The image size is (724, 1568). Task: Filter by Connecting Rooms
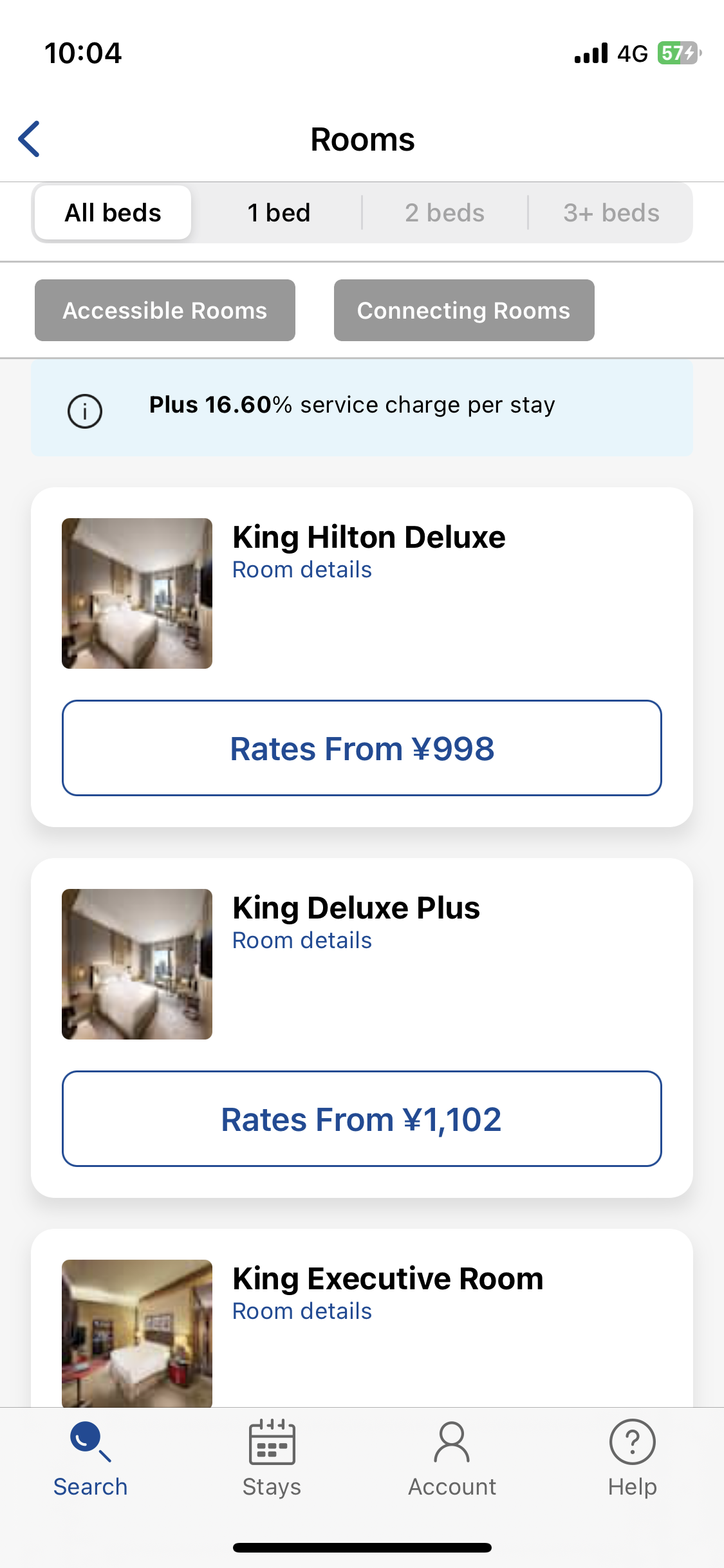[464, 310]
